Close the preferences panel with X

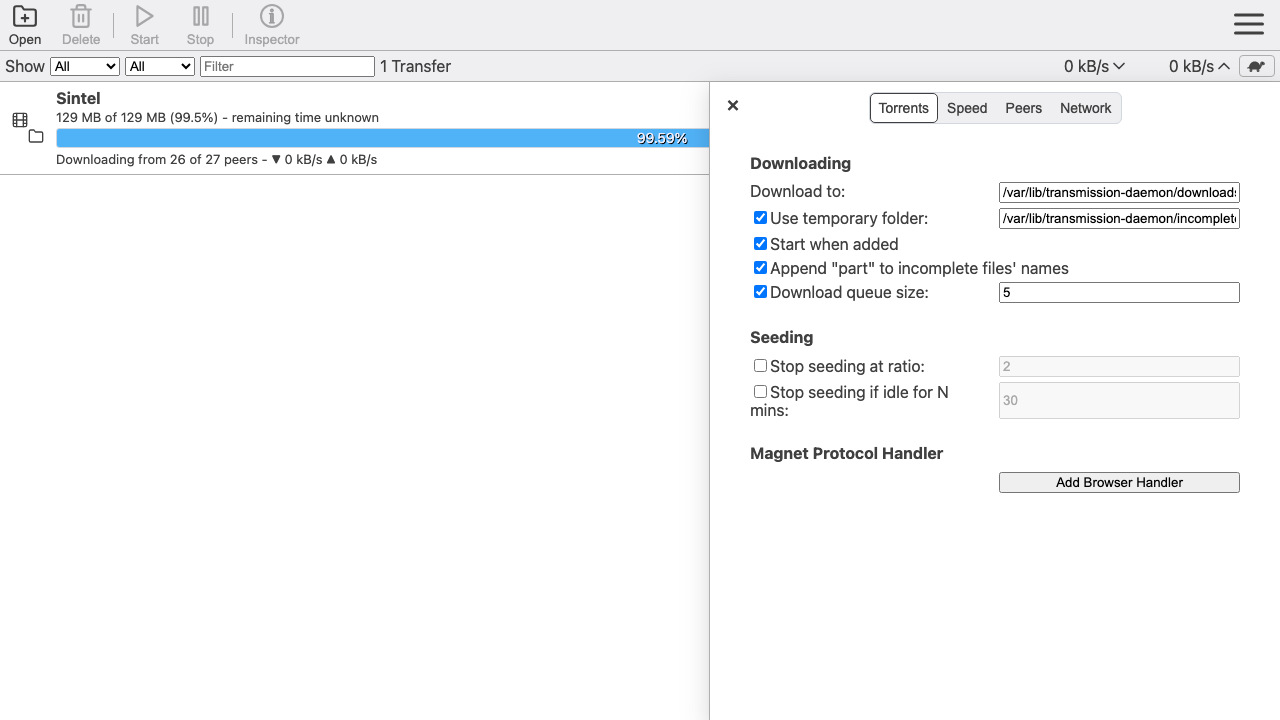pyautogui.click(x=733, y=105)
